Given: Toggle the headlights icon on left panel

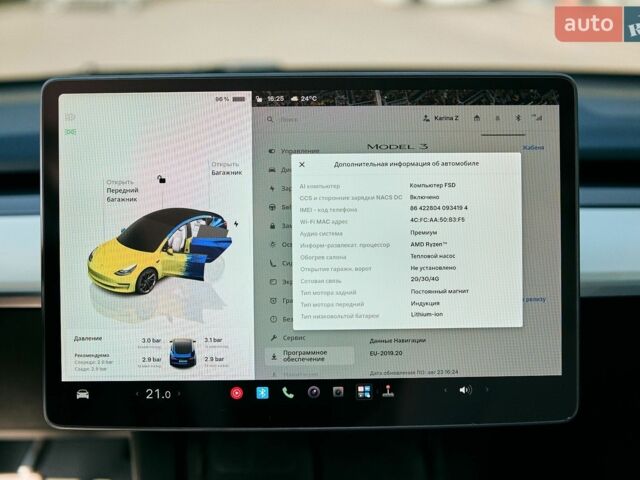Looking at the screenshot, I should (71, 118).
